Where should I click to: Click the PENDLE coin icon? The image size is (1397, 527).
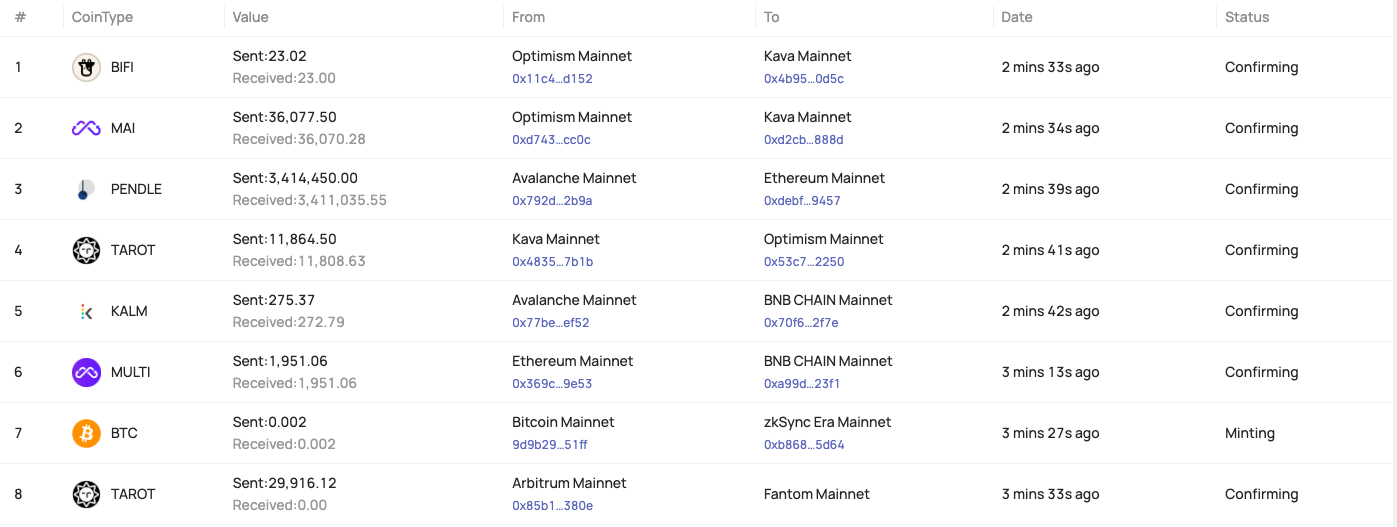click(87, 189)
